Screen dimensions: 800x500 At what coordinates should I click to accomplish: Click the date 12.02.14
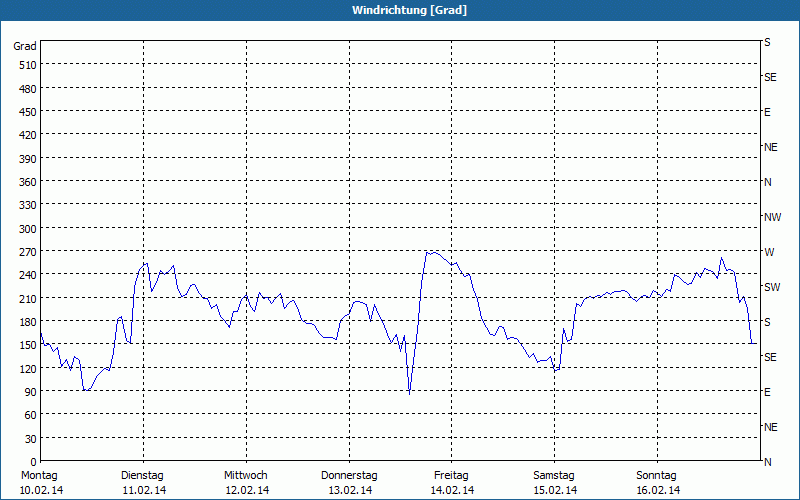click(x=247, y=491)
